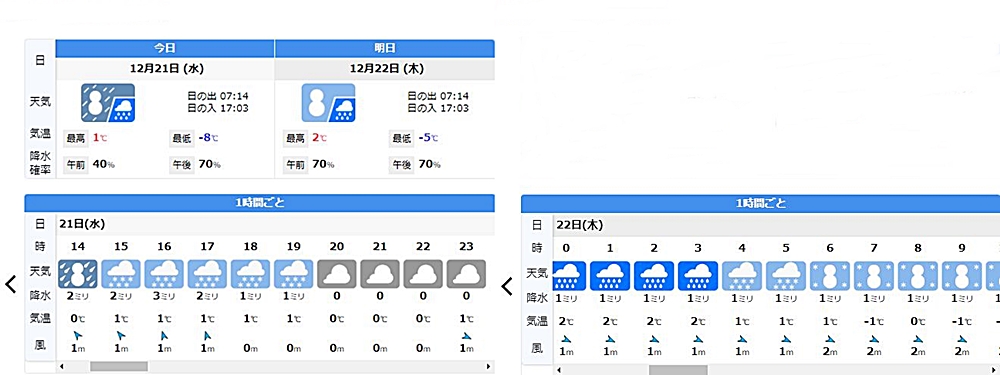Click the 1時間ごと header above 21日

[260, 203]
